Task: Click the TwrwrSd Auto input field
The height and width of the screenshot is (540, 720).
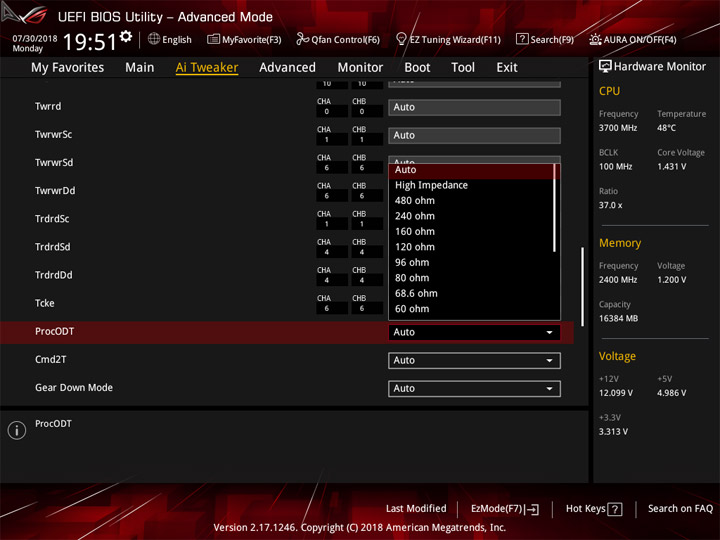Action: pos(474,160)
